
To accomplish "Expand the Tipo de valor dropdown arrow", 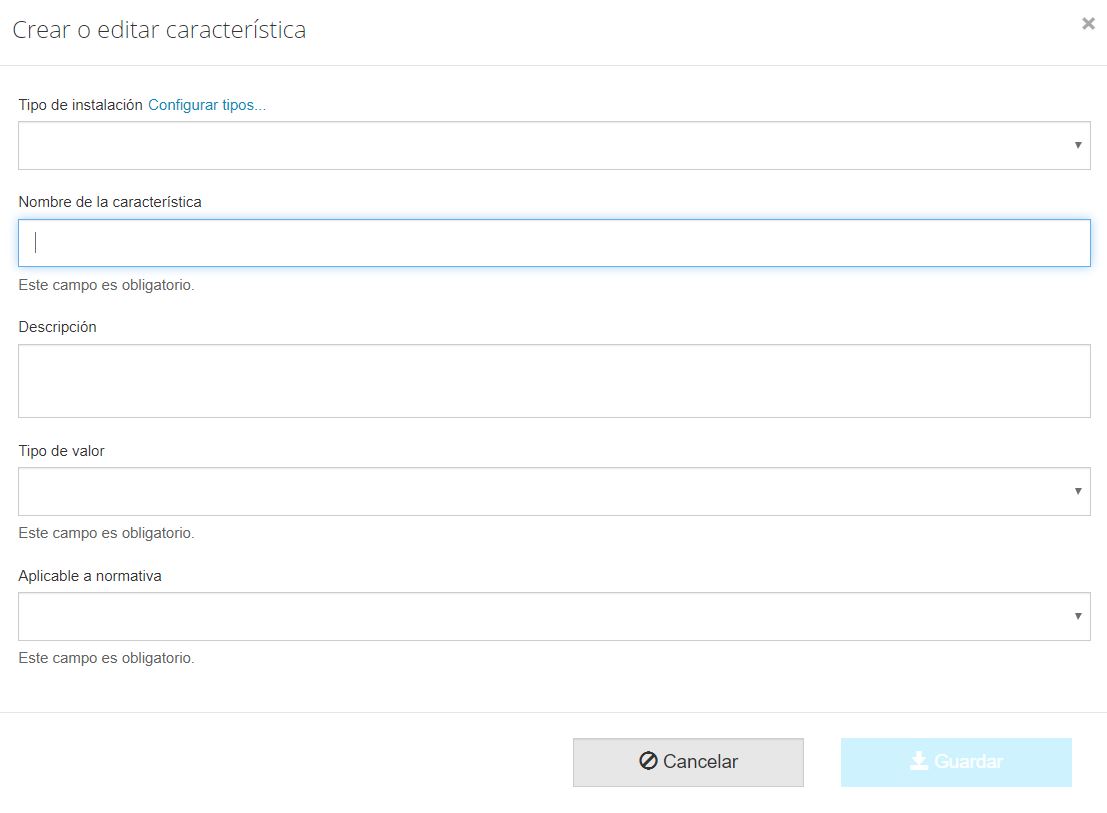I will click(x=1078, y=491).
